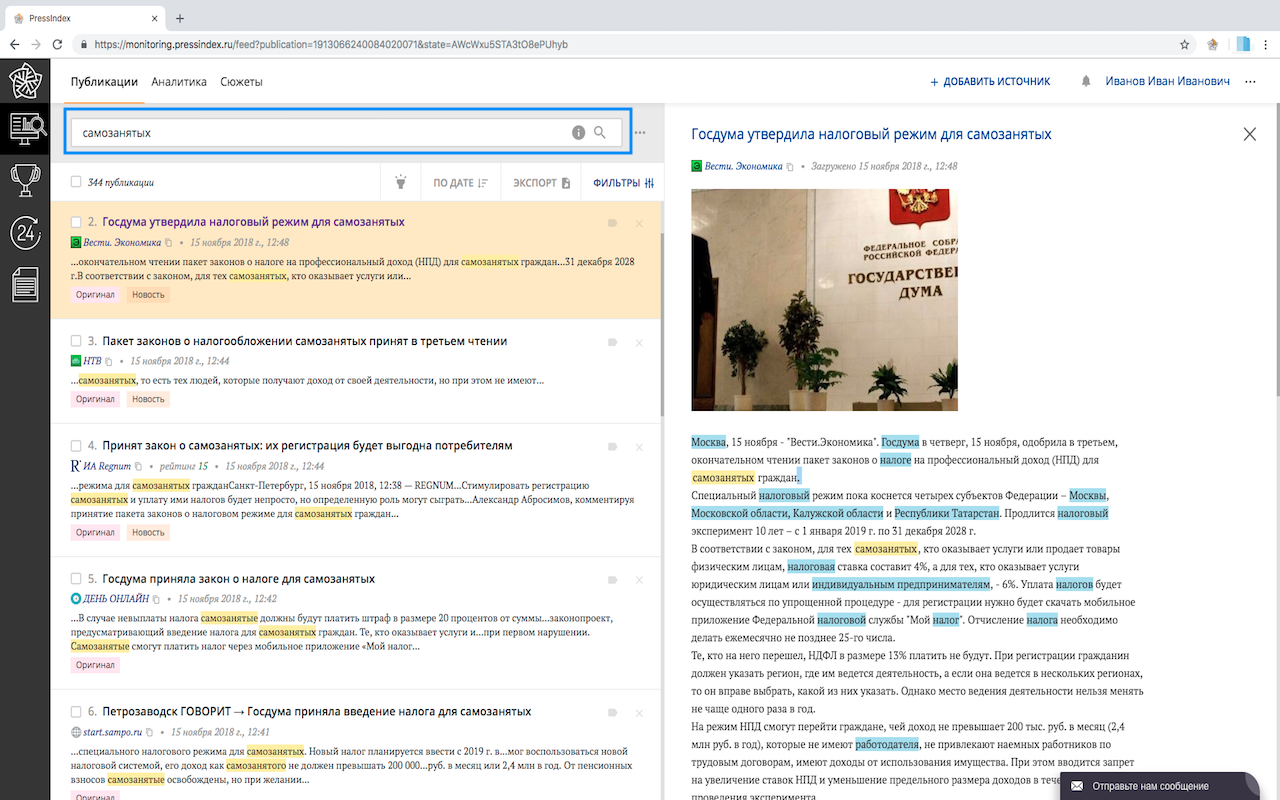
Task: Reload the browser page
Action: pyautogui.click(x=59, y=45)
